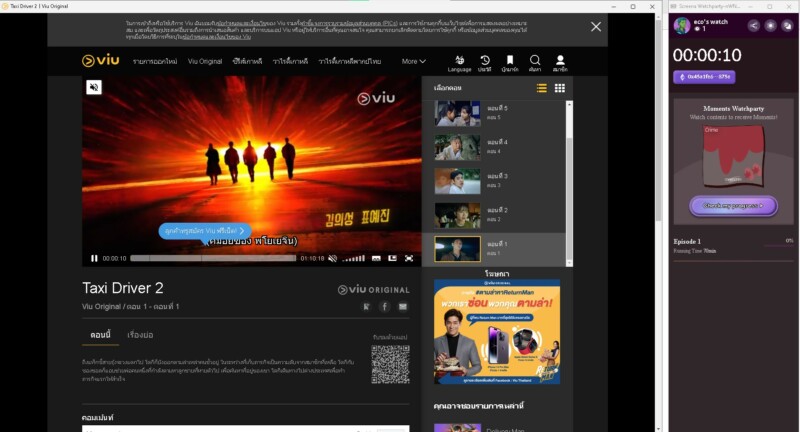
Task: Switch episode list to grid view
Action: [x=560, y=88]
